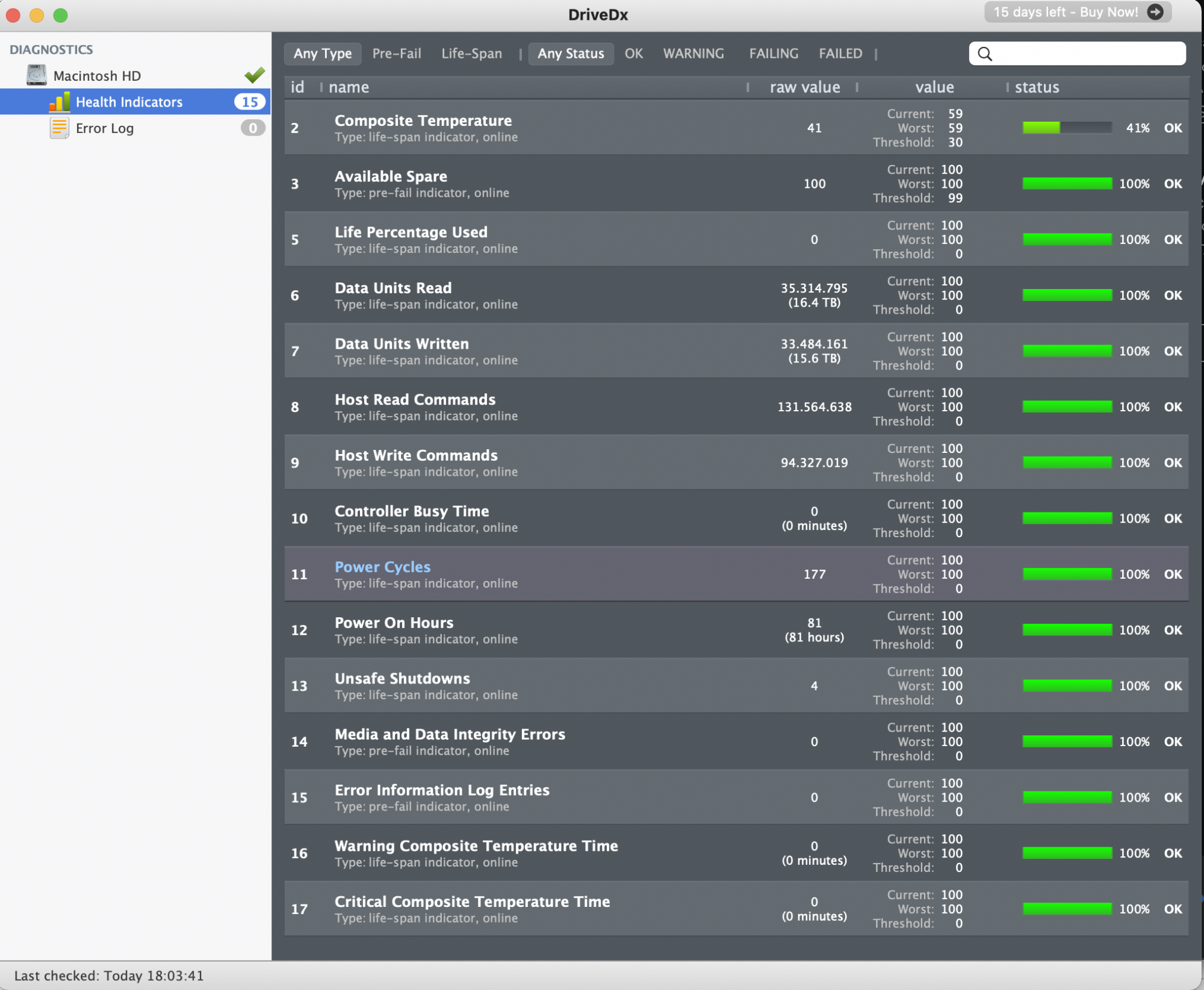Select the Any Status filter

pyautogui.click(x=571, y=54)
